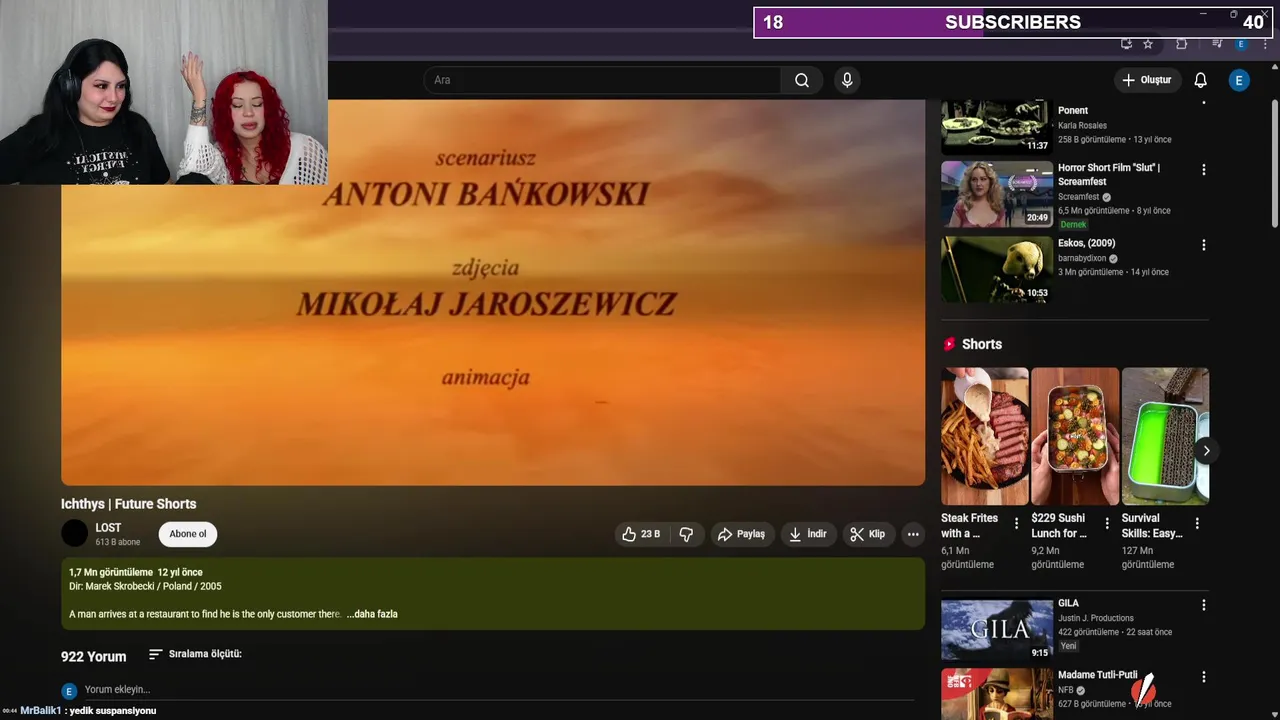Create a clip with Klip button
Screen dimensions: 1280x720
click(x=868, y=534)
